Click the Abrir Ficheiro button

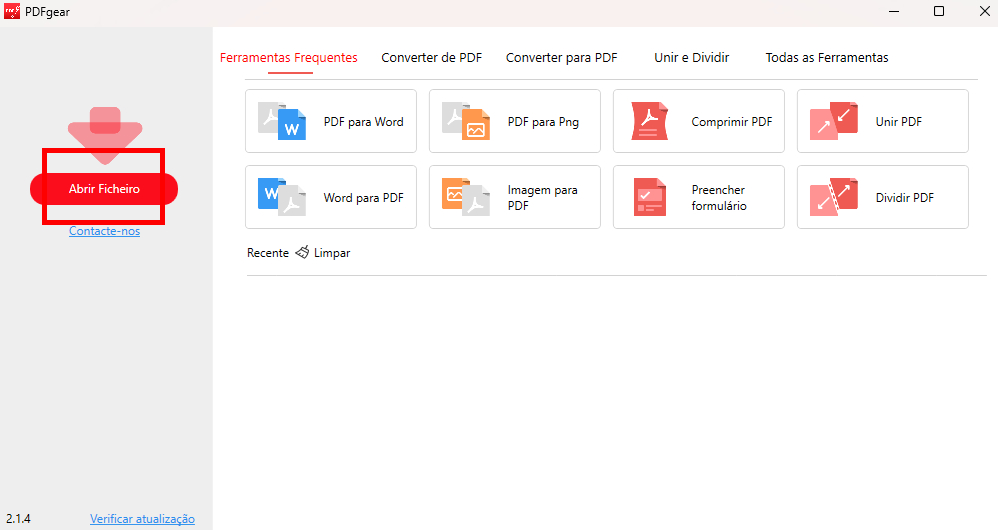click(104, 189)
